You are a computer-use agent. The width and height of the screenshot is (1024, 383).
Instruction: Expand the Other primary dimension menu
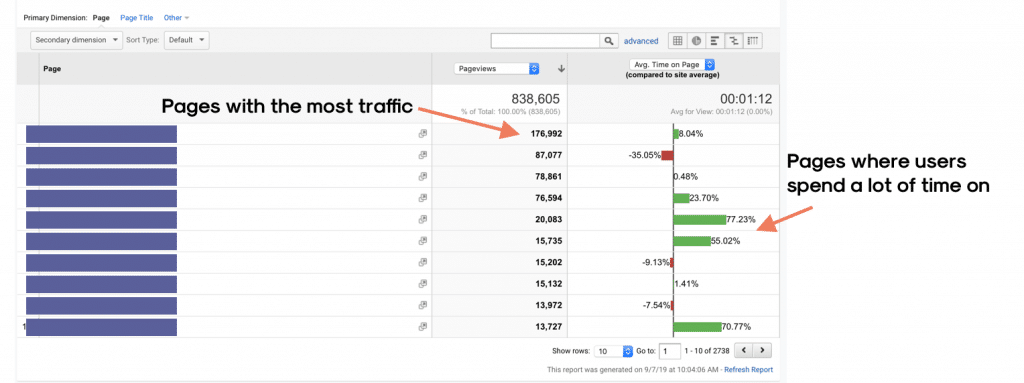point(176,18)
